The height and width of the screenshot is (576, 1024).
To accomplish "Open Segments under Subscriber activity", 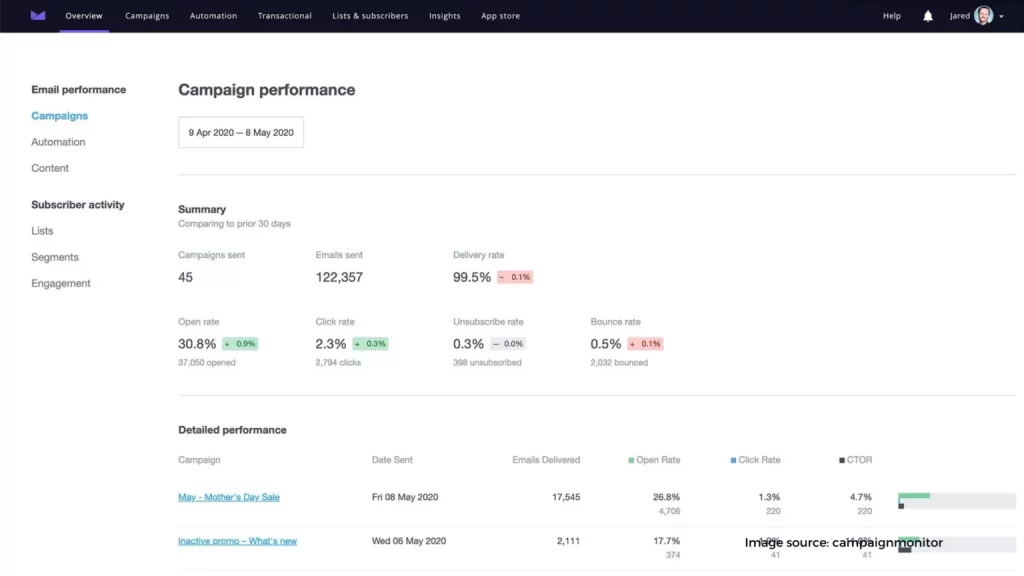I will [x=55, y=257].
